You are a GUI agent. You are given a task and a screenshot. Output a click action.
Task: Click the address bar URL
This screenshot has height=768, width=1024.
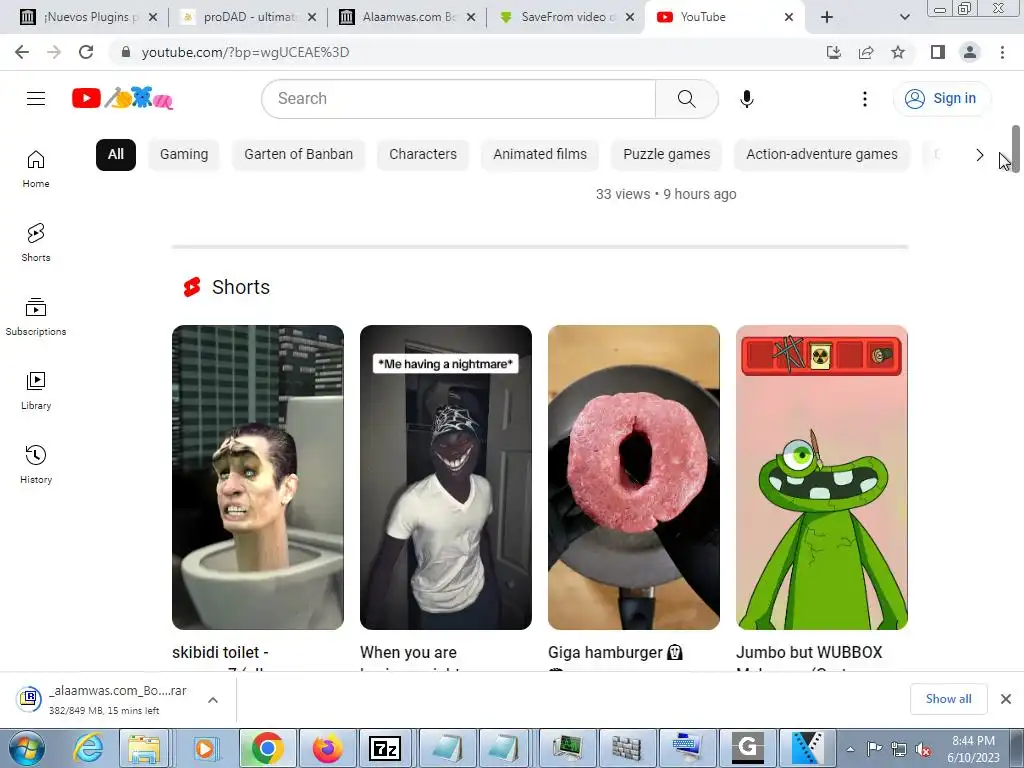coord(246,52)
